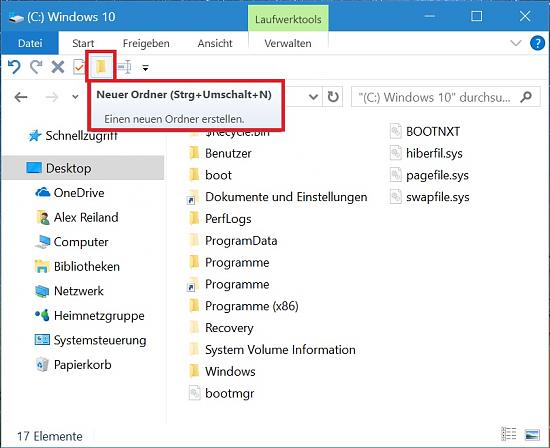Select Dokumente und Einstellungen shortcut
Screen dimensions: 550x448
tap(286, 197)
